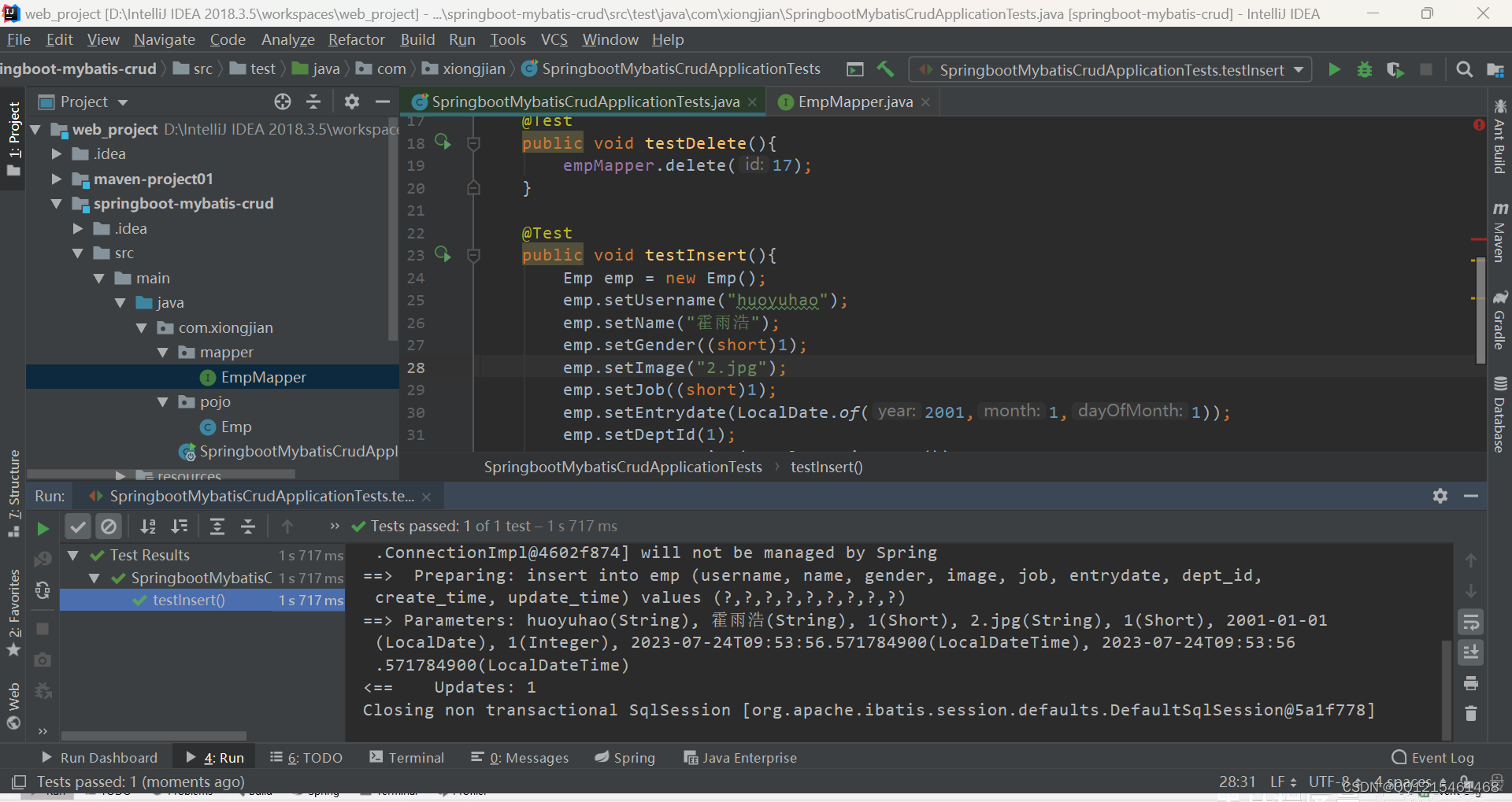Toggle the Maven side panel

(x=1499, y=232)
